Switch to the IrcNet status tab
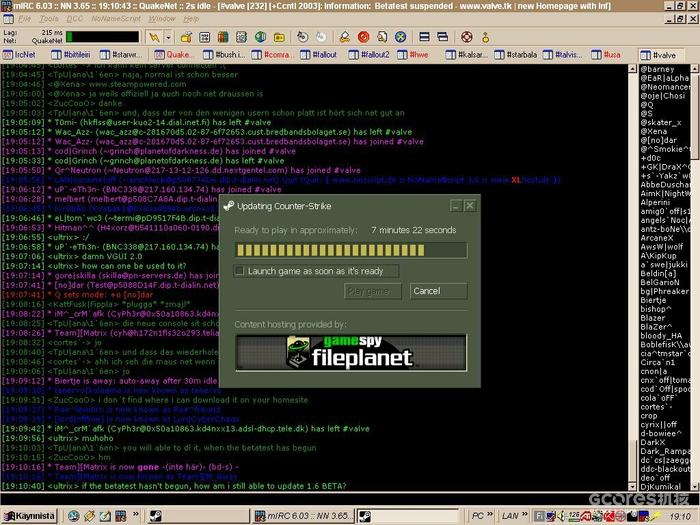The image size is (700, 525). [19, 55]
